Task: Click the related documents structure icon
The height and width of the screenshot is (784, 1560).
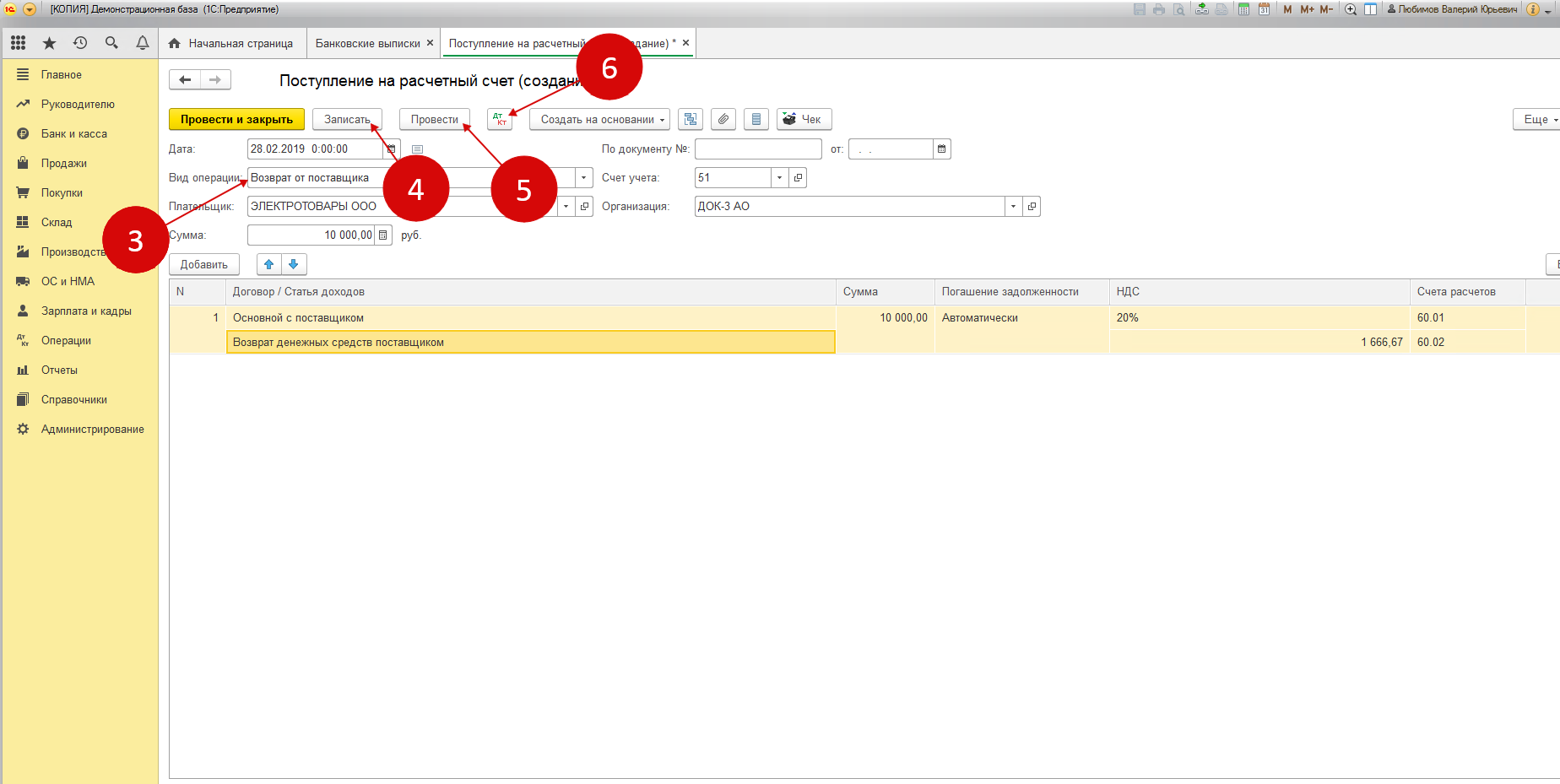Action: click(691, 120)
